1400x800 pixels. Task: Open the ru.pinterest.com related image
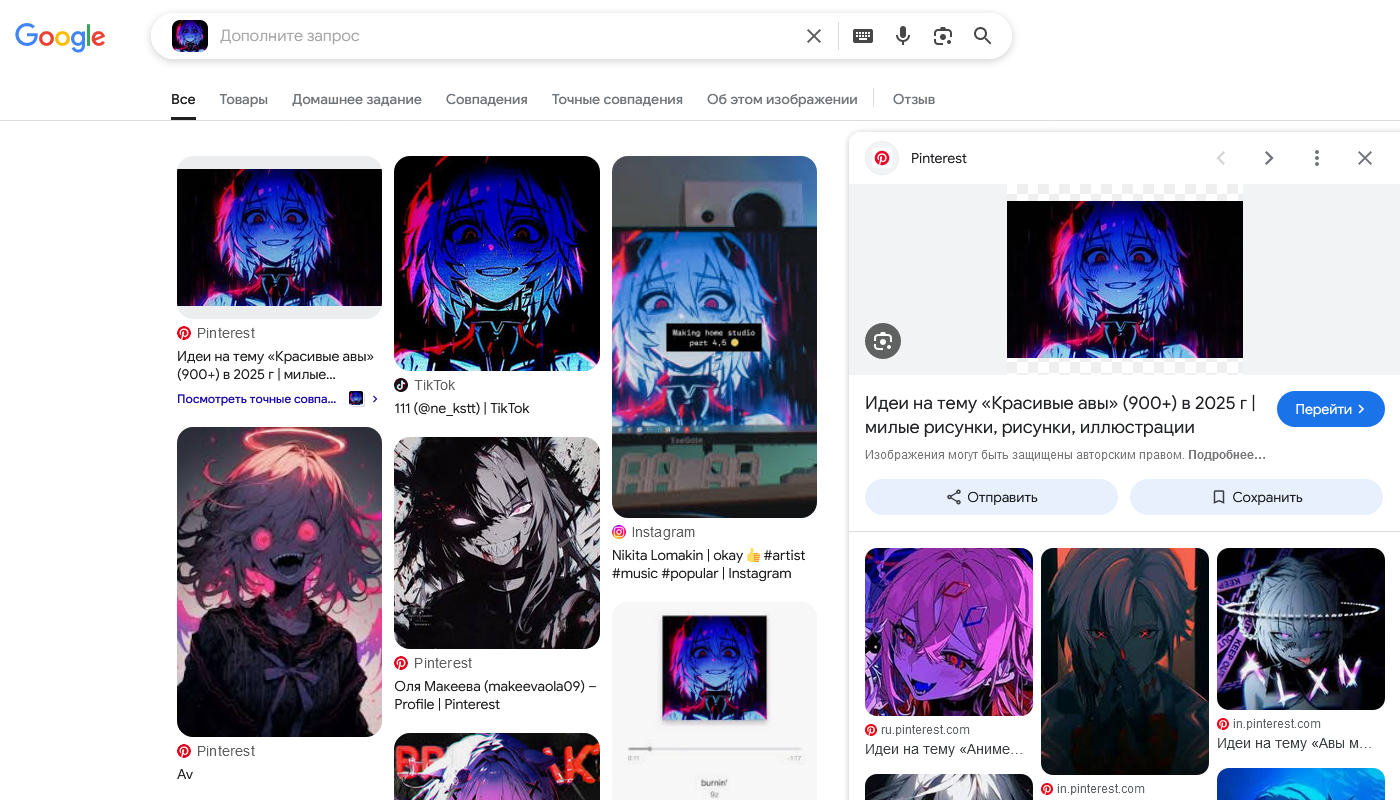pos(949,632)
